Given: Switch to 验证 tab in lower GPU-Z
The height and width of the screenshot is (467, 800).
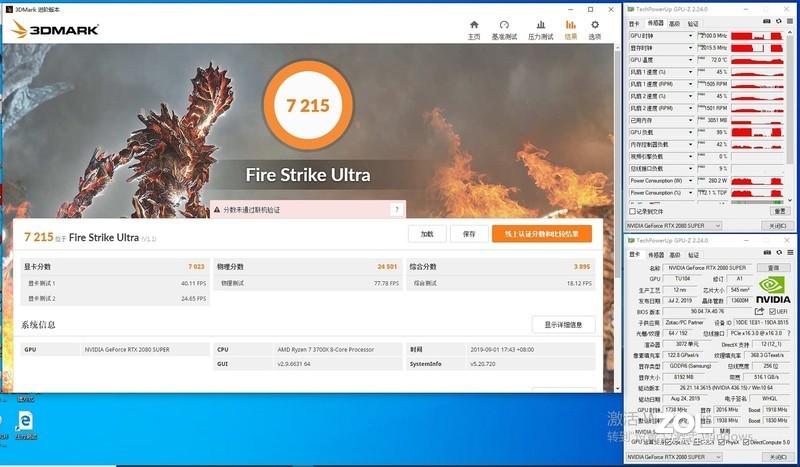Looking at the screenshot, I should pyautogui.click(x=694, y=255).
